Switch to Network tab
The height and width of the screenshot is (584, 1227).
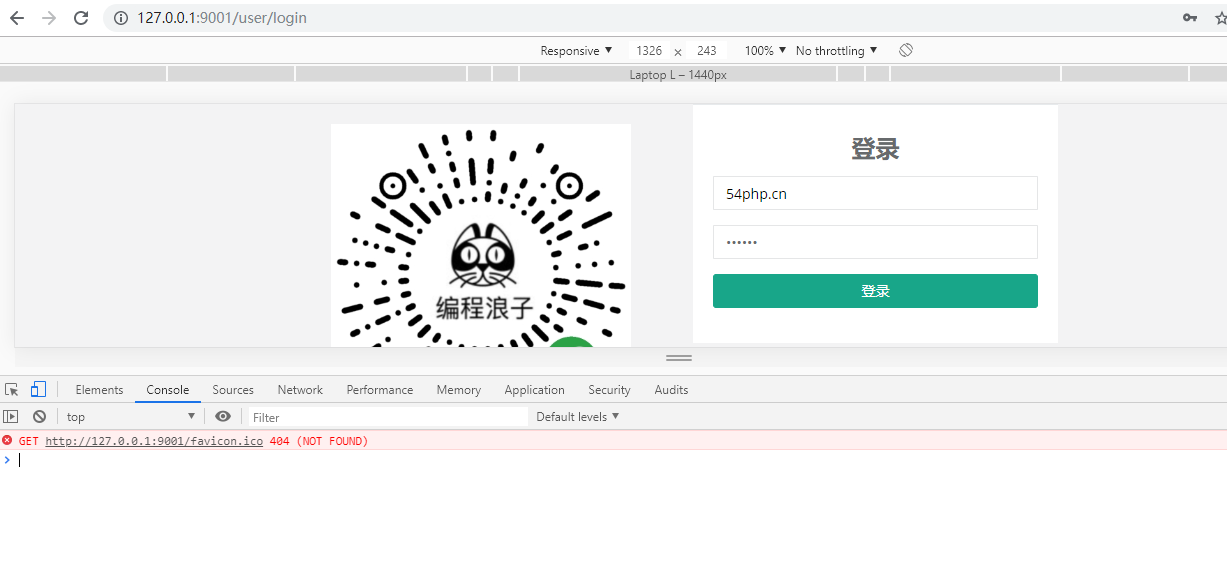pos(300,390)
